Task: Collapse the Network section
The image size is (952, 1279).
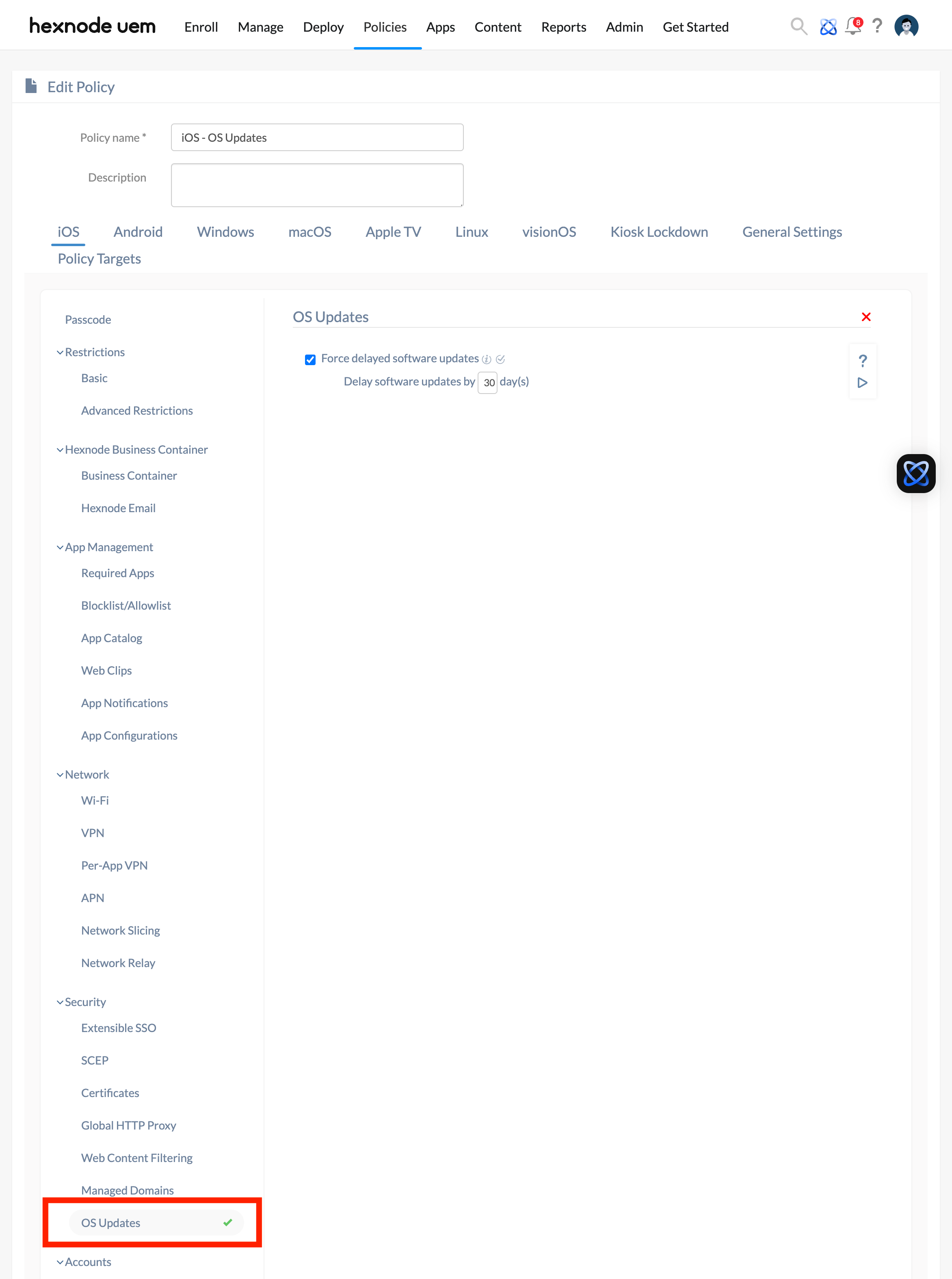Action: (x=60, y=775)
